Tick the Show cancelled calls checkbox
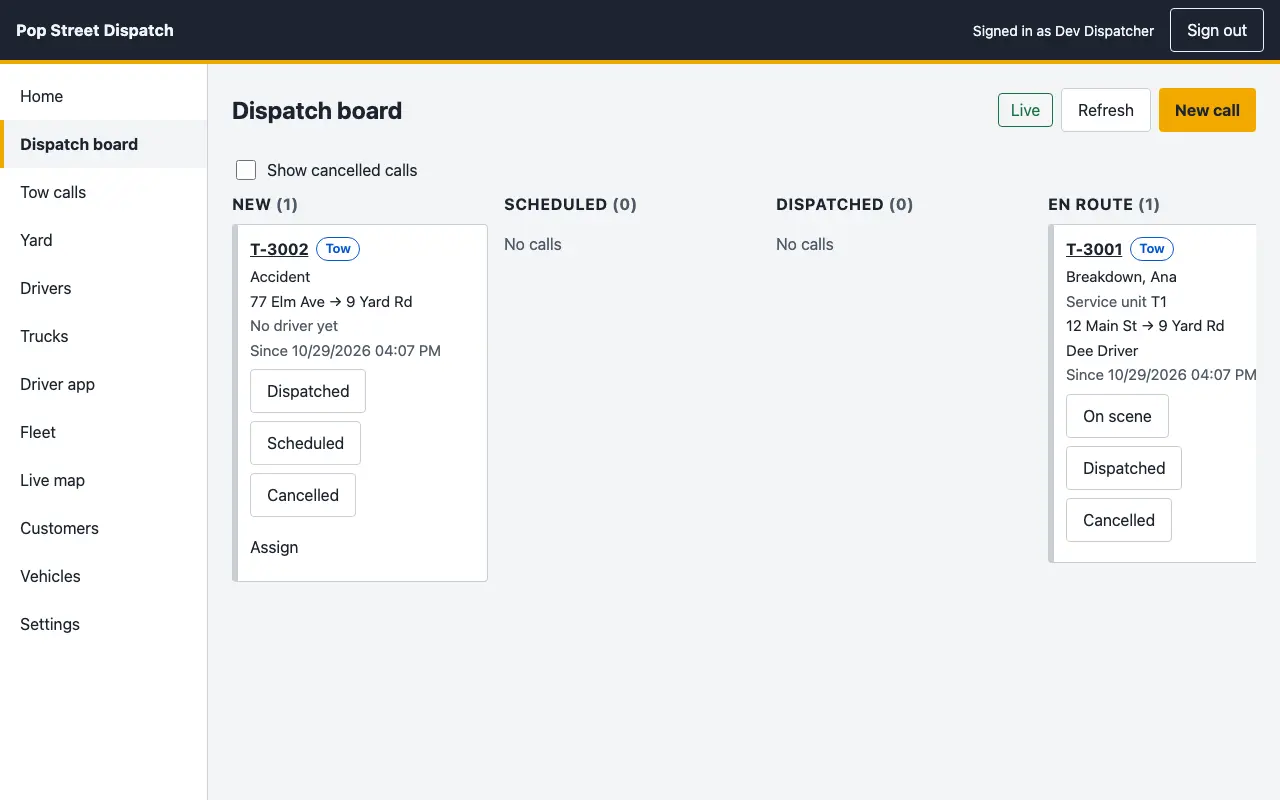The width and height of the screenshot is (1280, 800). point(246,170)
